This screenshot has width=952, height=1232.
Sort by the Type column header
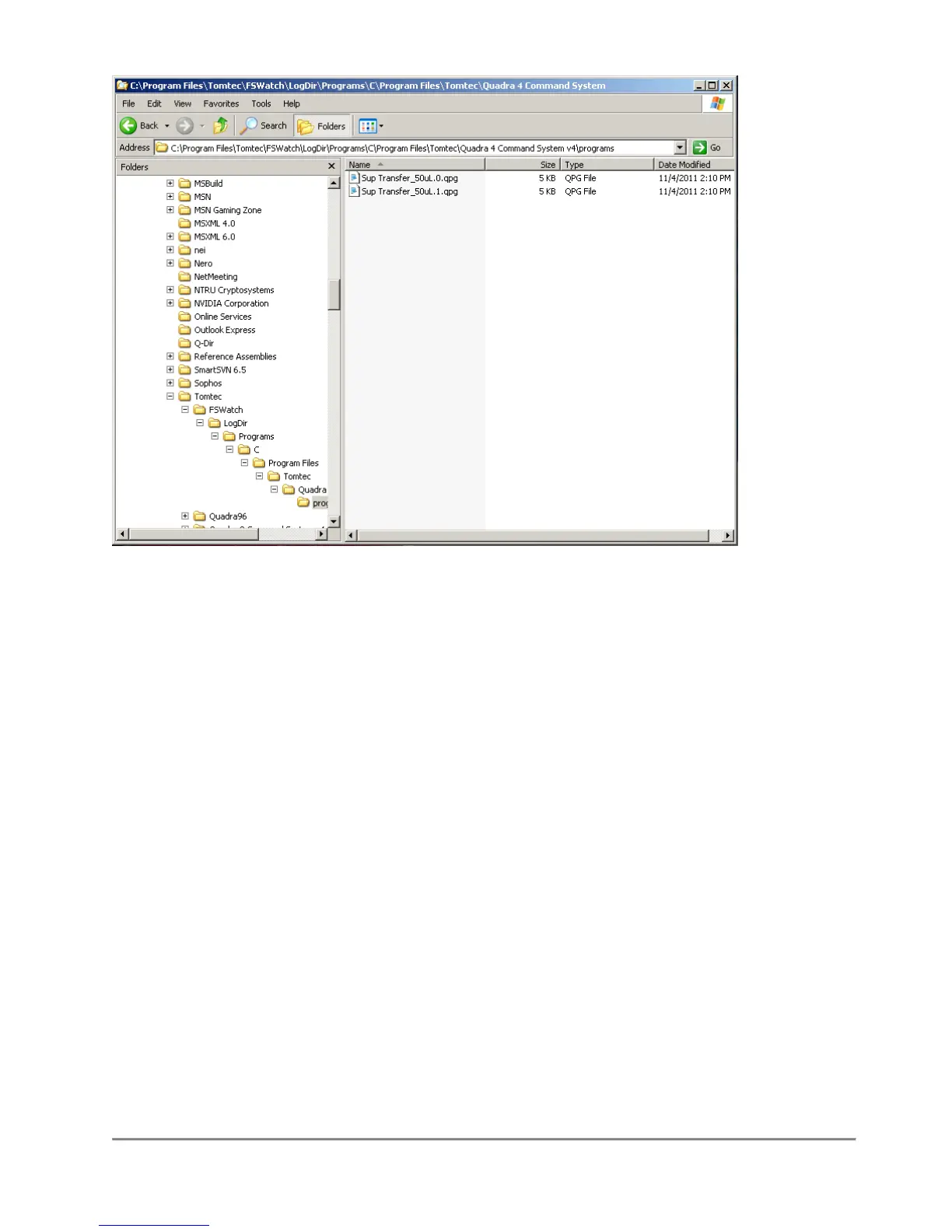tap(607, 165)
